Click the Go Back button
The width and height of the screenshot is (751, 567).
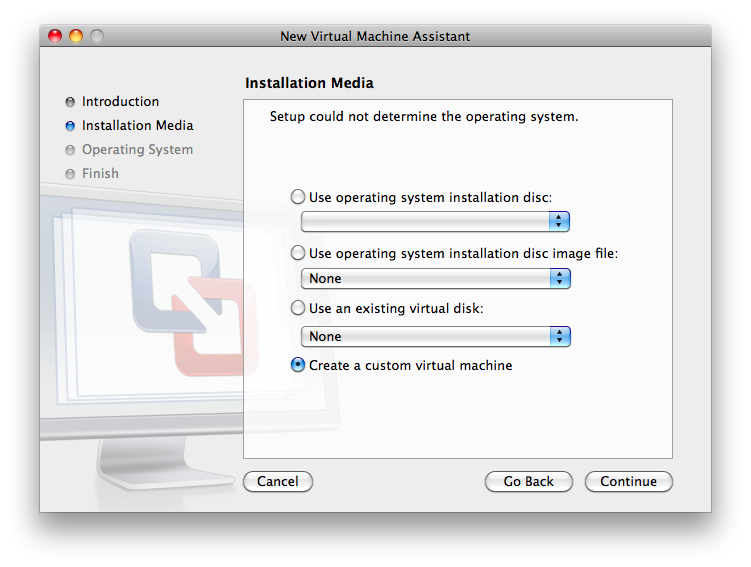click(x=528, y=481)
